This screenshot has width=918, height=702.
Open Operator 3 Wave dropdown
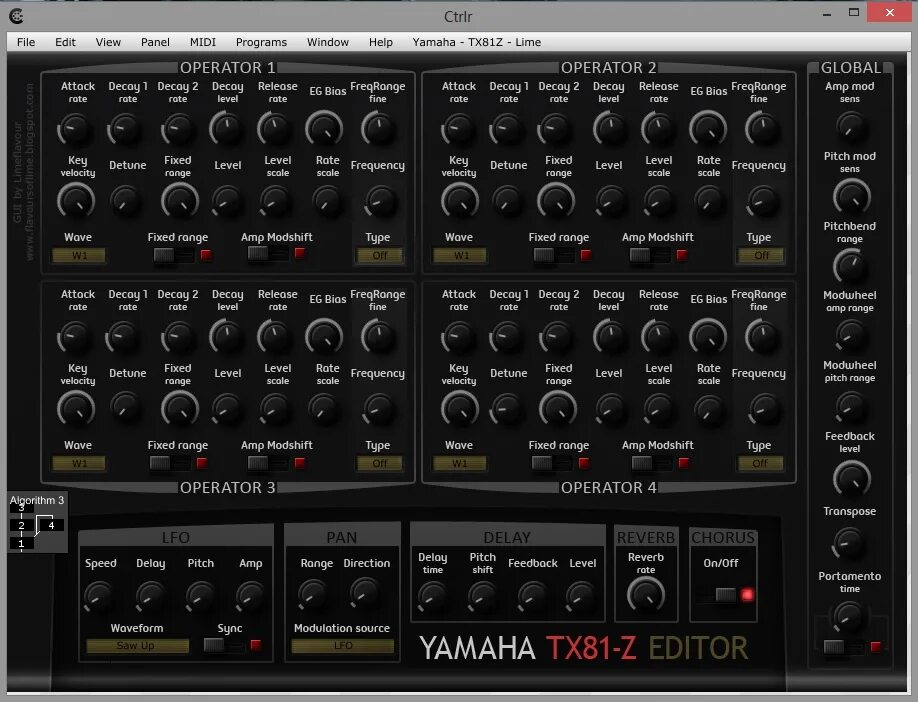79,463
